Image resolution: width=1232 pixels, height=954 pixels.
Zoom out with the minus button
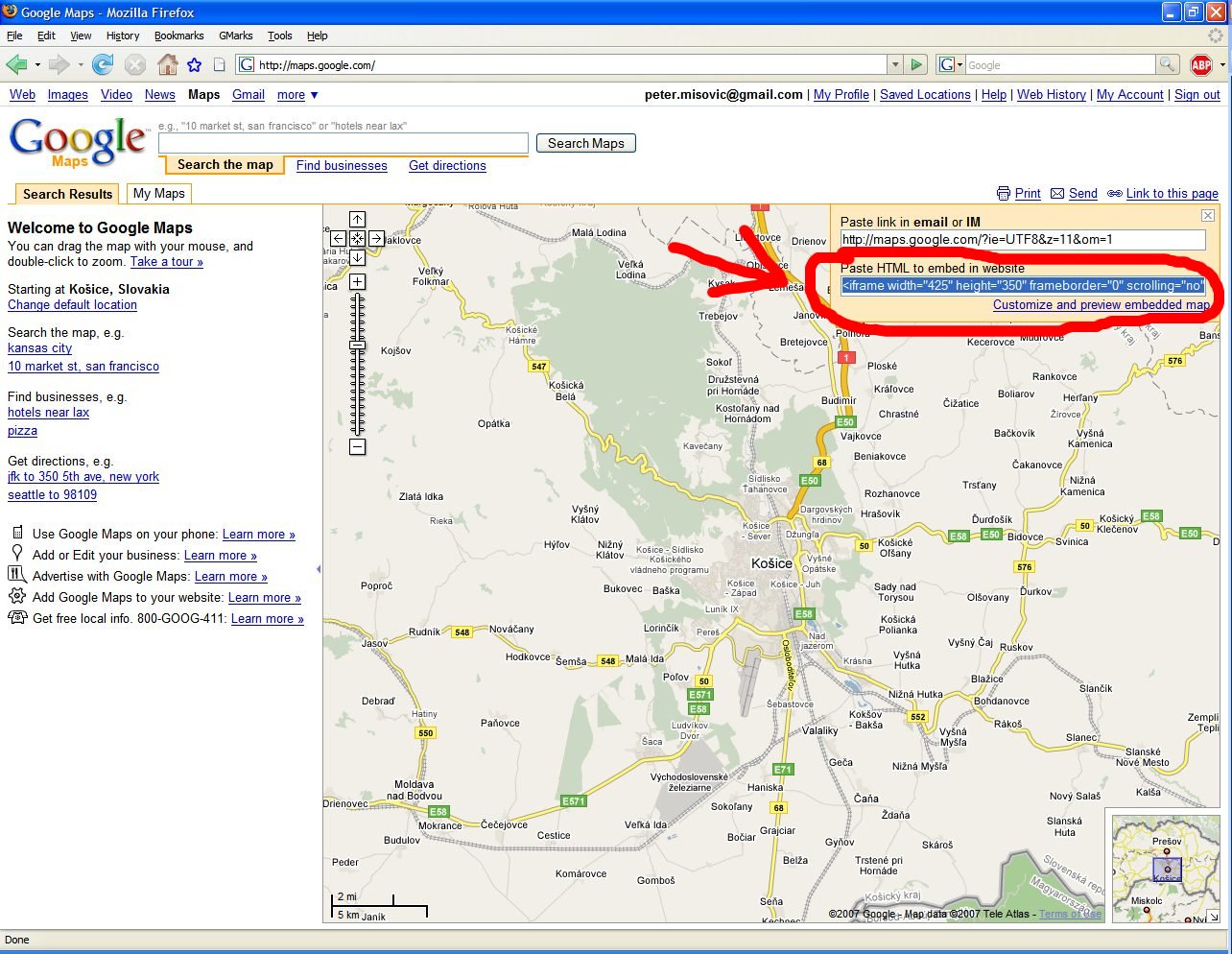tap(357, 446)
